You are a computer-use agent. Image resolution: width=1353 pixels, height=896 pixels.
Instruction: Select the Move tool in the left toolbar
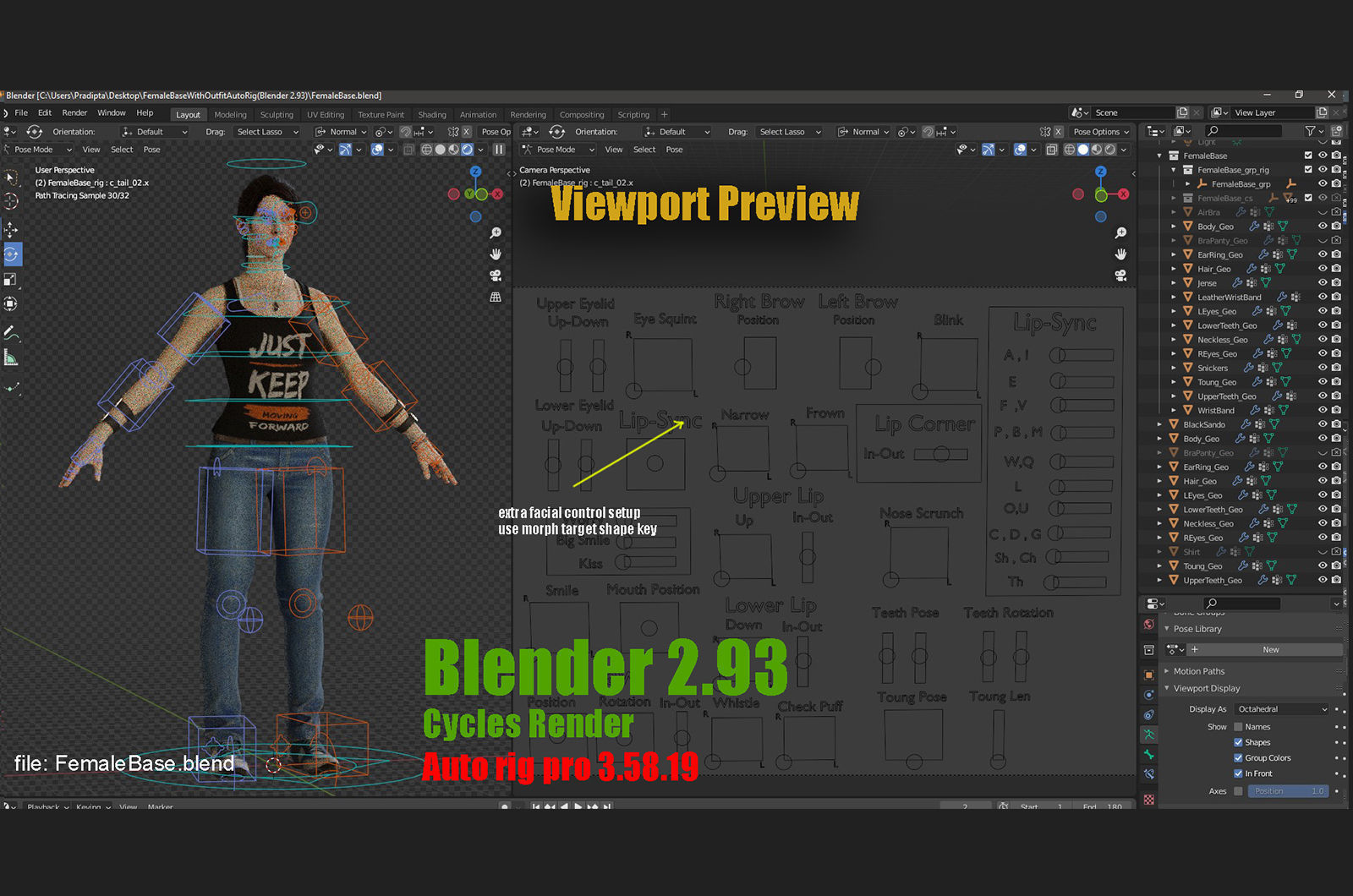pyautogui.click(x=11, y=230)
